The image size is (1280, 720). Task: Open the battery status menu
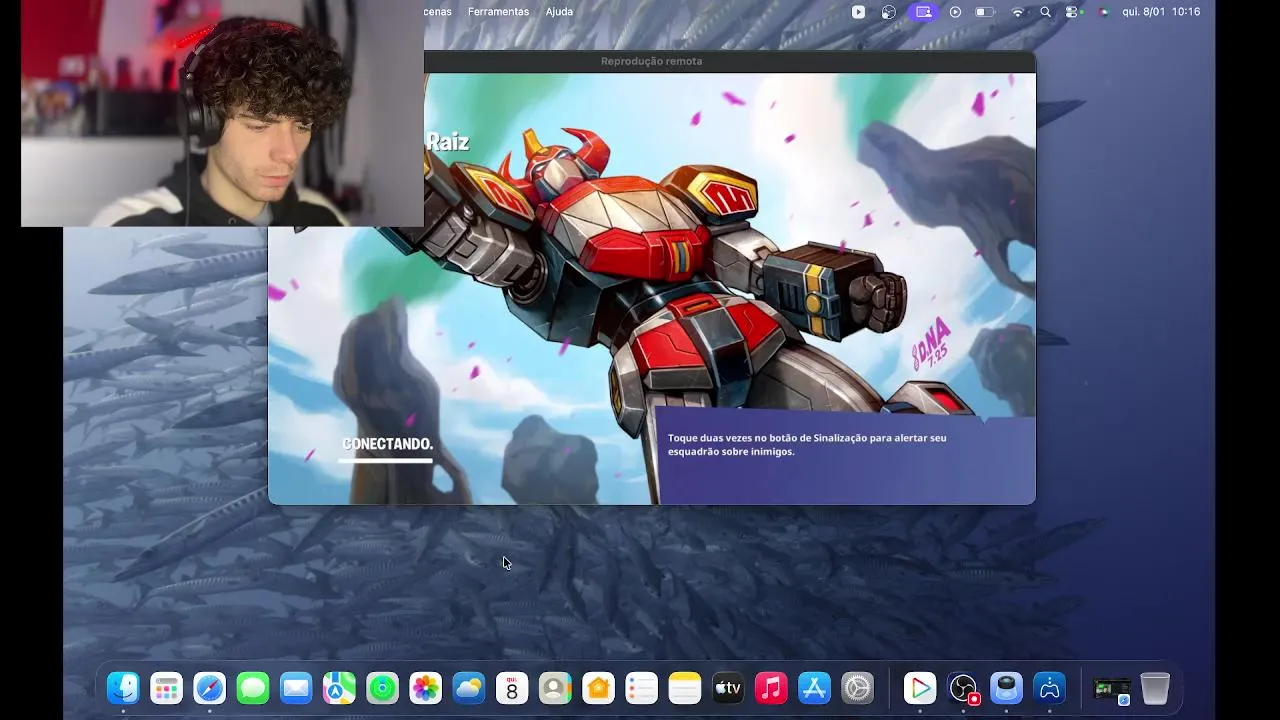coord(985,12)
